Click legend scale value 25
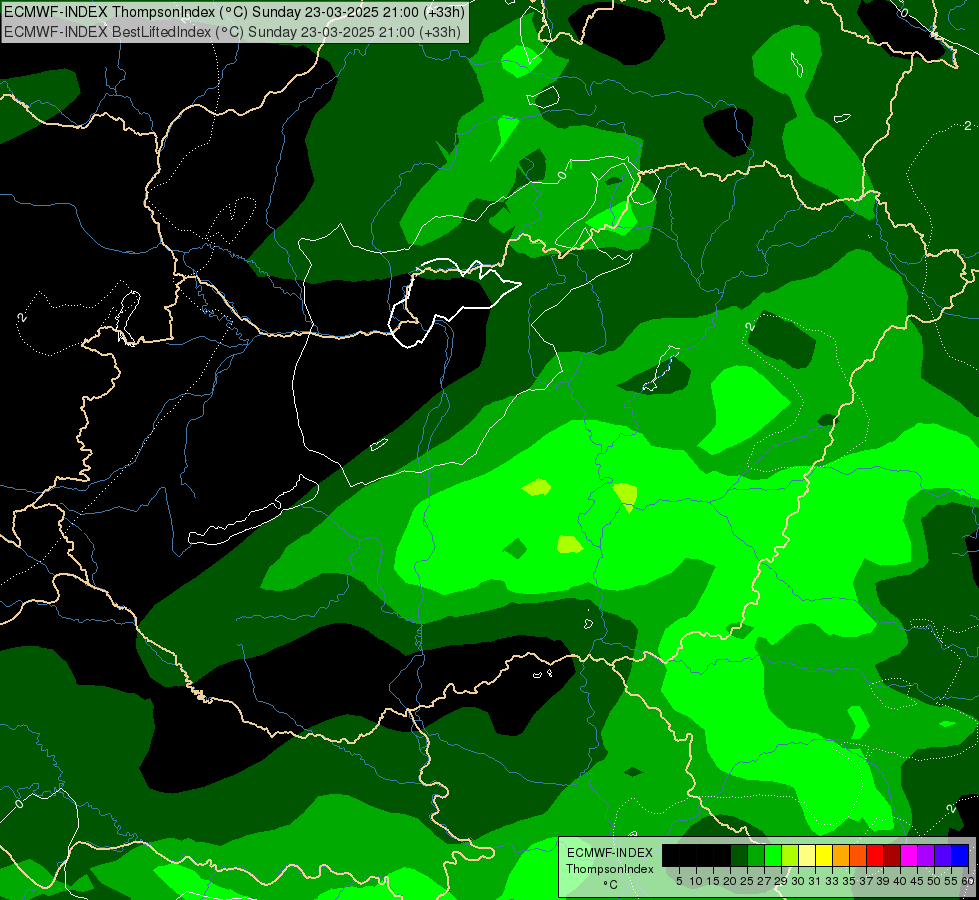Screen dimensions: 979x900 tap(747, 881)
